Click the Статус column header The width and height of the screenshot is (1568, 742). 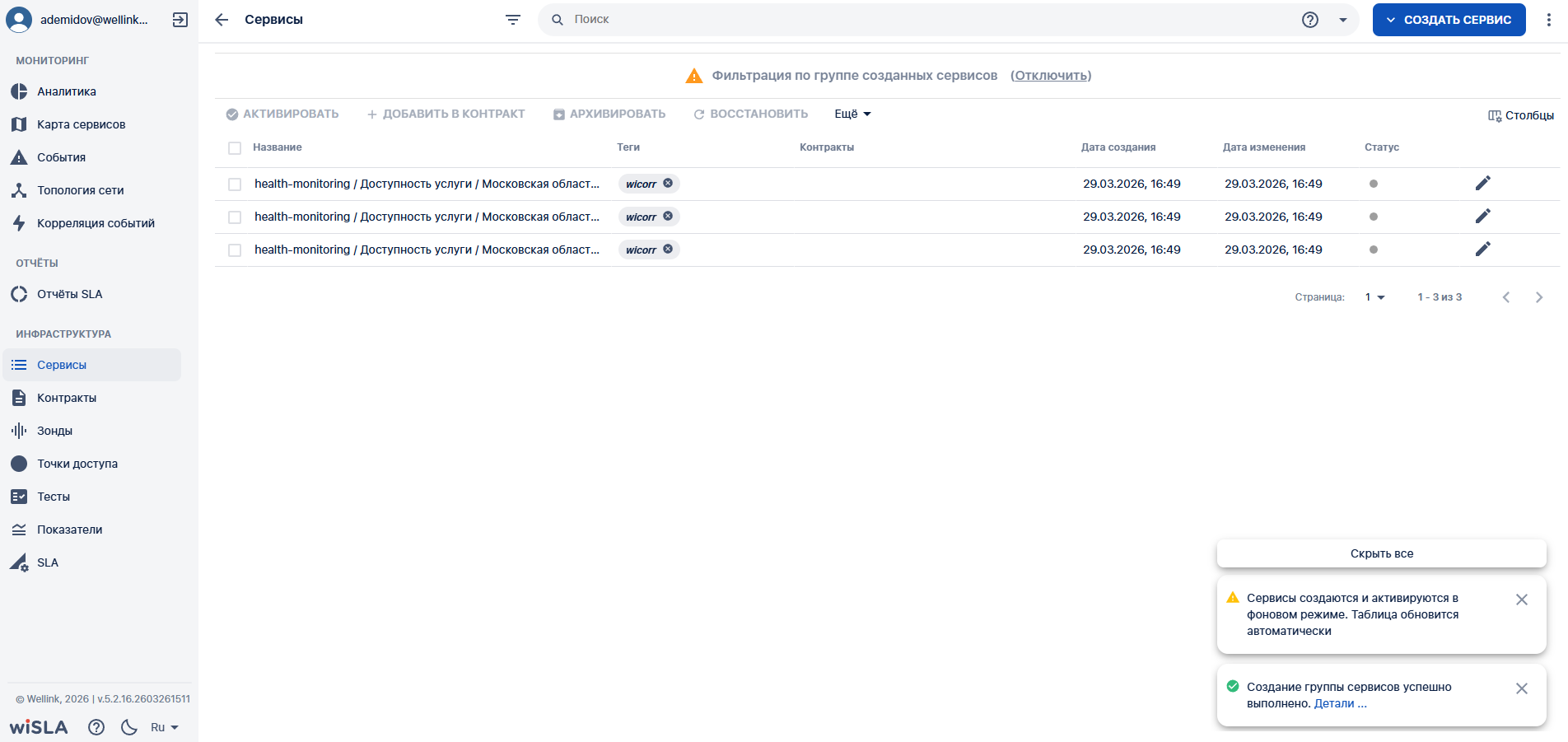1382,147
